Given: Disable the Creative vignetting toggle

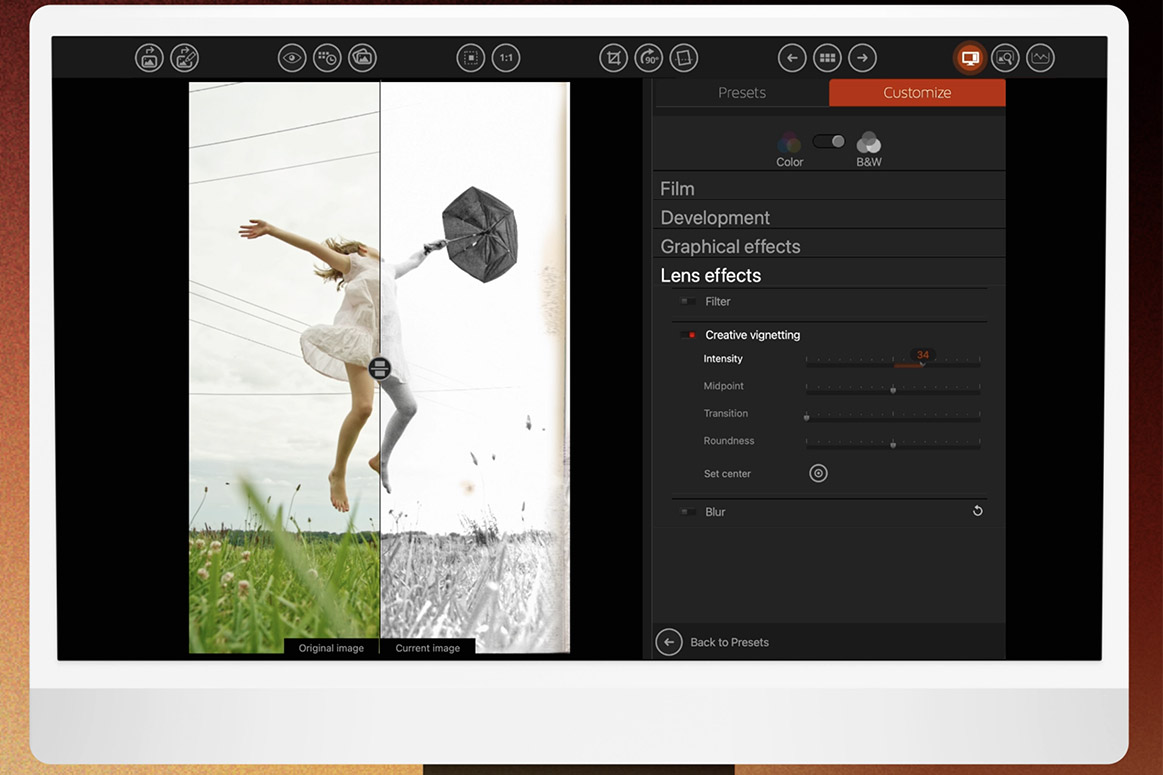Looking at the screenshot, I should [688, 335].
